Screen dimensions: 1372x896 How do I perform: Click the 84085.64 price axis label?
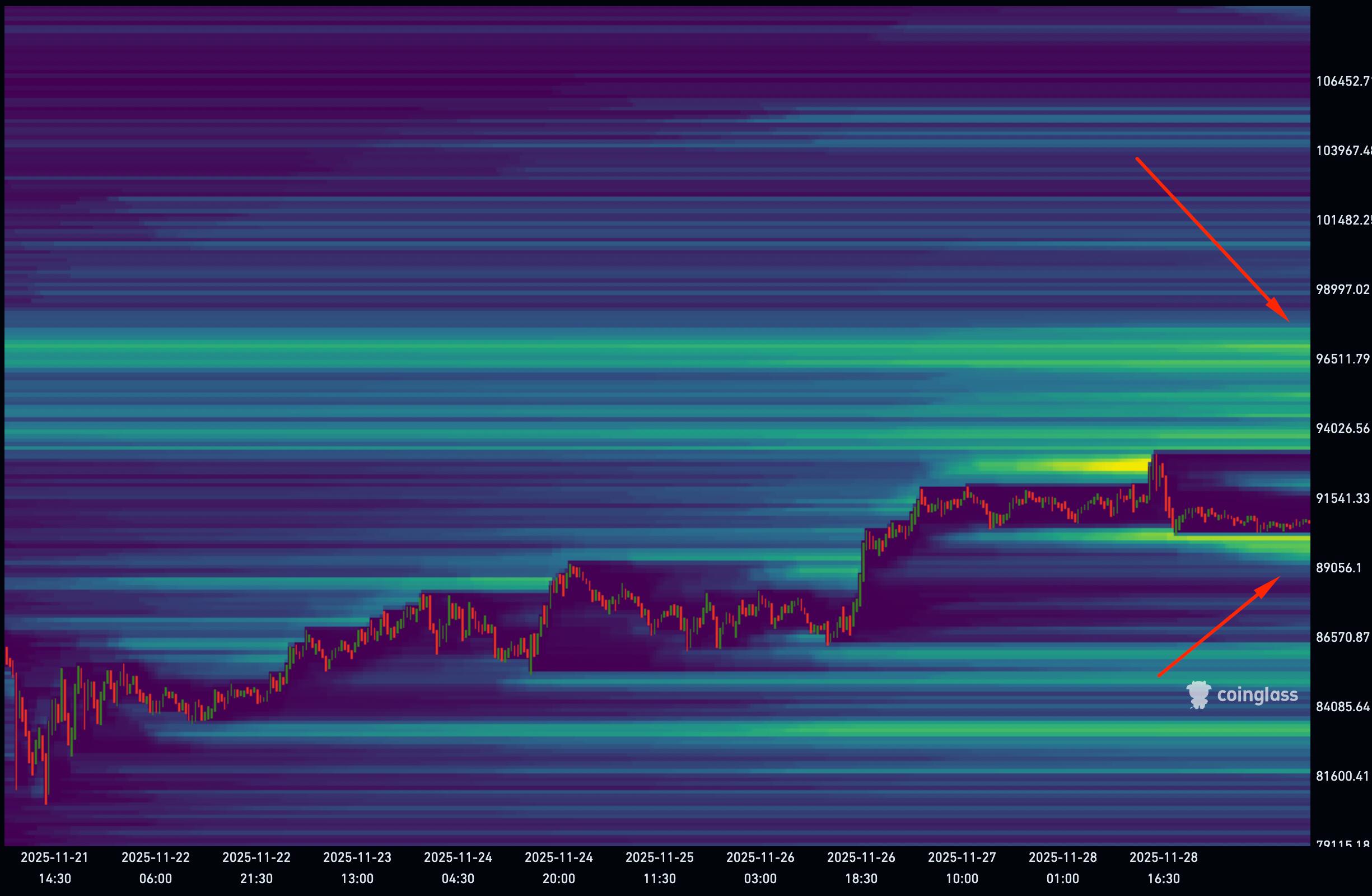click(1342, 707)
